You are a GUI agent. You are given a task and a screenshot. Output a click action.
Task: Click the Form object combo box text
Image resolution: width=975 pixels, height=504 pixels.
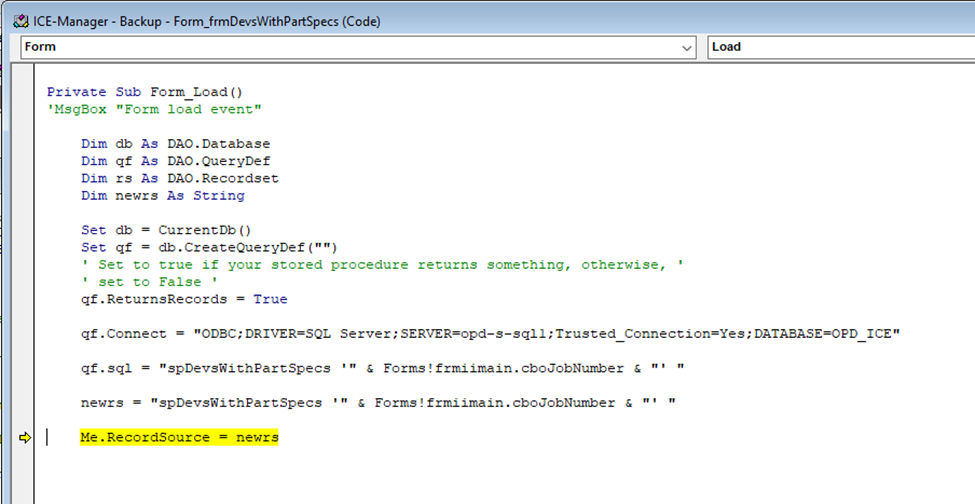pyautogui.click(x=40, y=47)
